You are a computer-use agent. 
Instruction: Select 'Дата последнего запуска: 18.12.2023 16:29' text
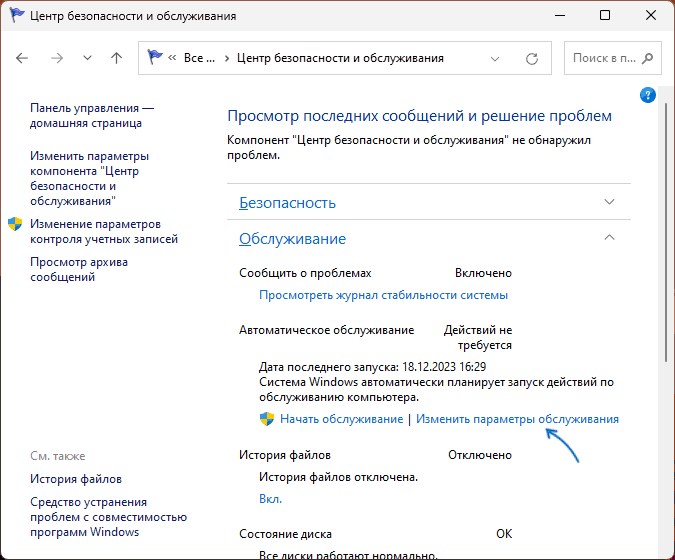coord(372,367)
